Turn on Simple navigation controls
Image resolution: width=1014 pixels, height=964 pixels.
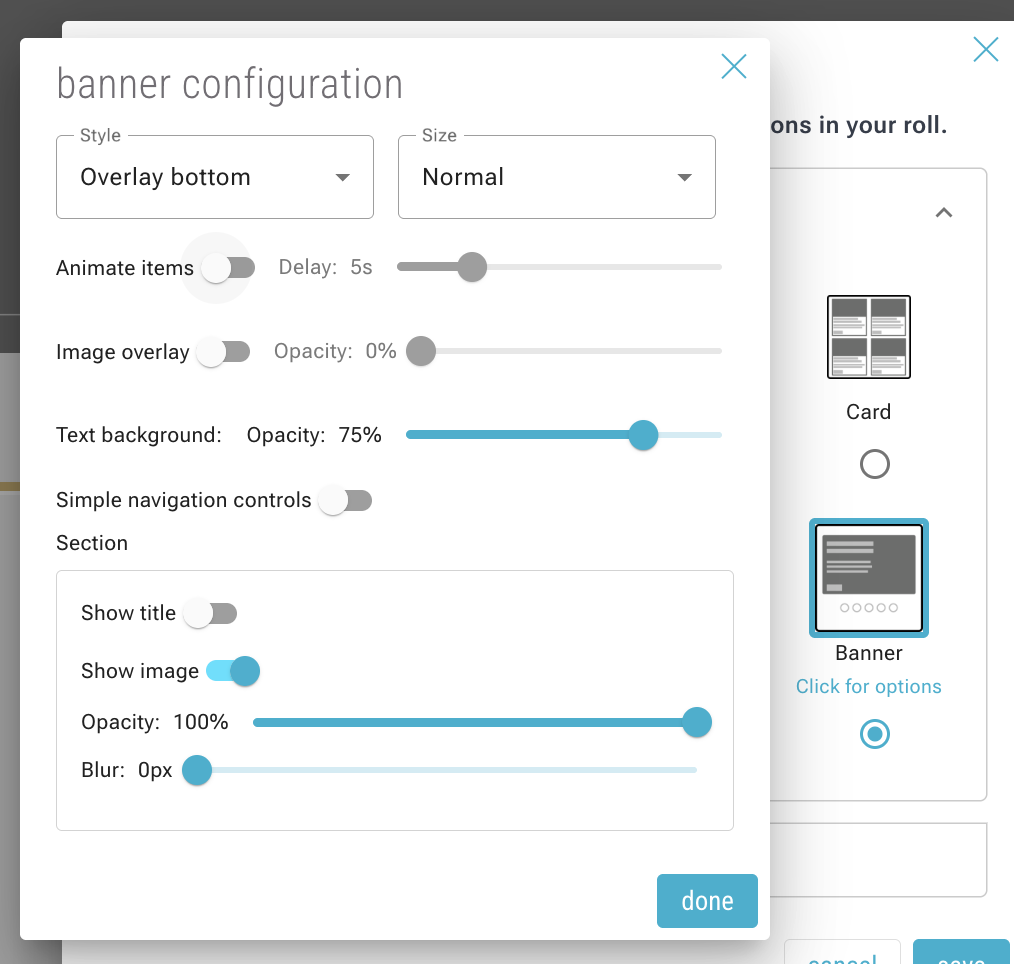click(x=344, y=500)
